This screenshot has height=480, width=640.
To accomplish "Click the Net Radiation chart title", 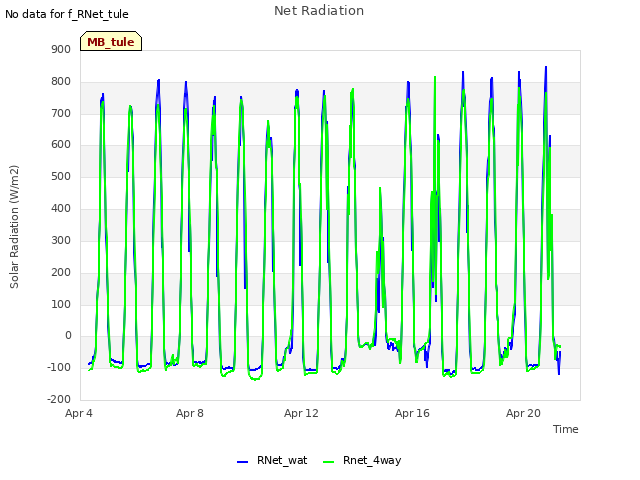I will point(319,11).
